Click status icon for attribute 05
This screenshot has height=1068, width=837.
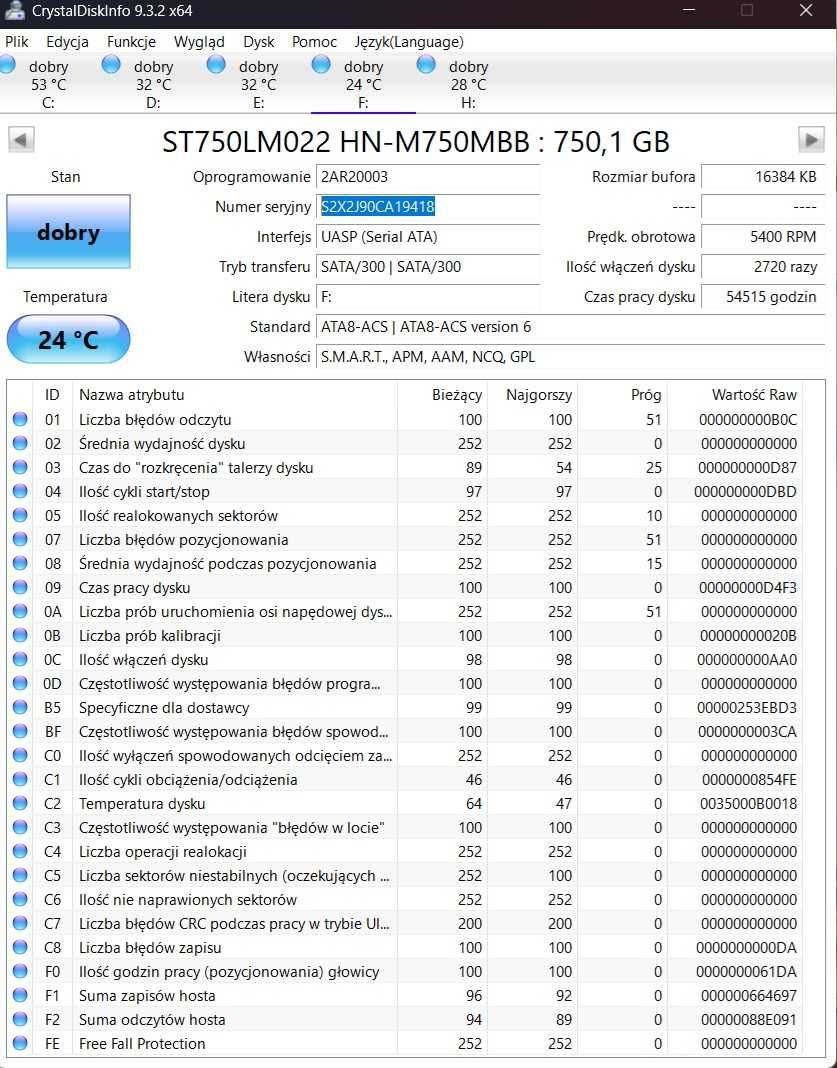point(20,515)
